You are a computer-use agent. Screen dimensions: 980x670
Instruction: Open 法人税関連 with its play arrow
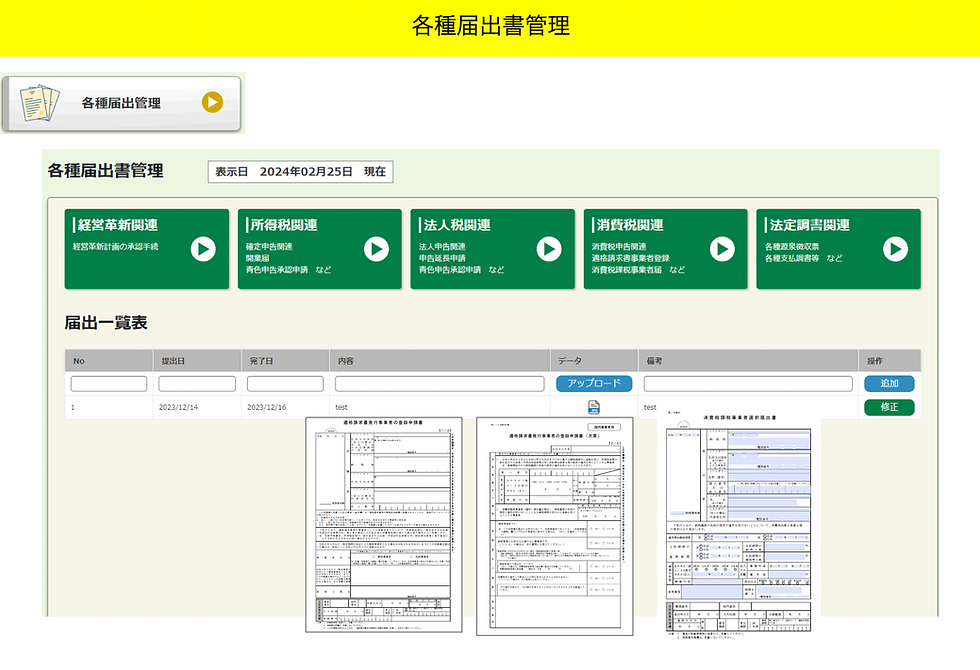(549, 249)
